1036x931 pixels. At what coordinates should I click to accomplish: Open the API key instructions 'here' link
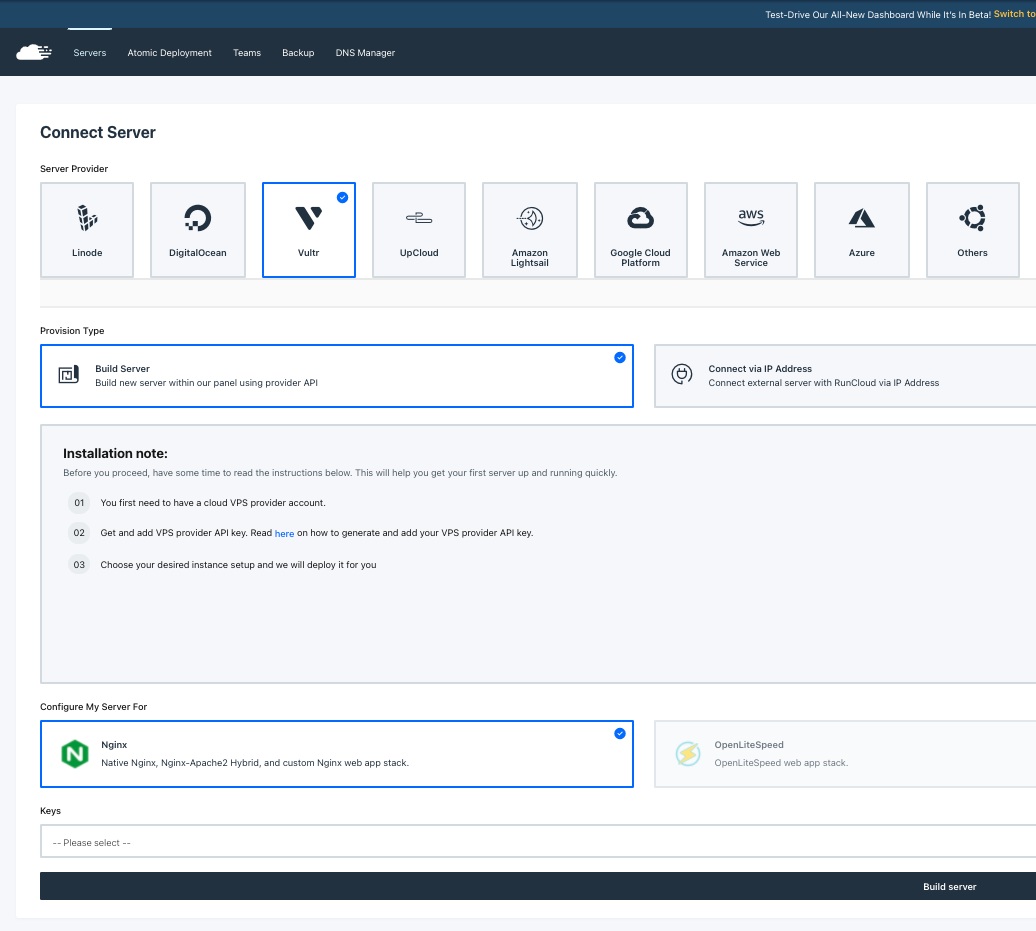pos(284,533)
